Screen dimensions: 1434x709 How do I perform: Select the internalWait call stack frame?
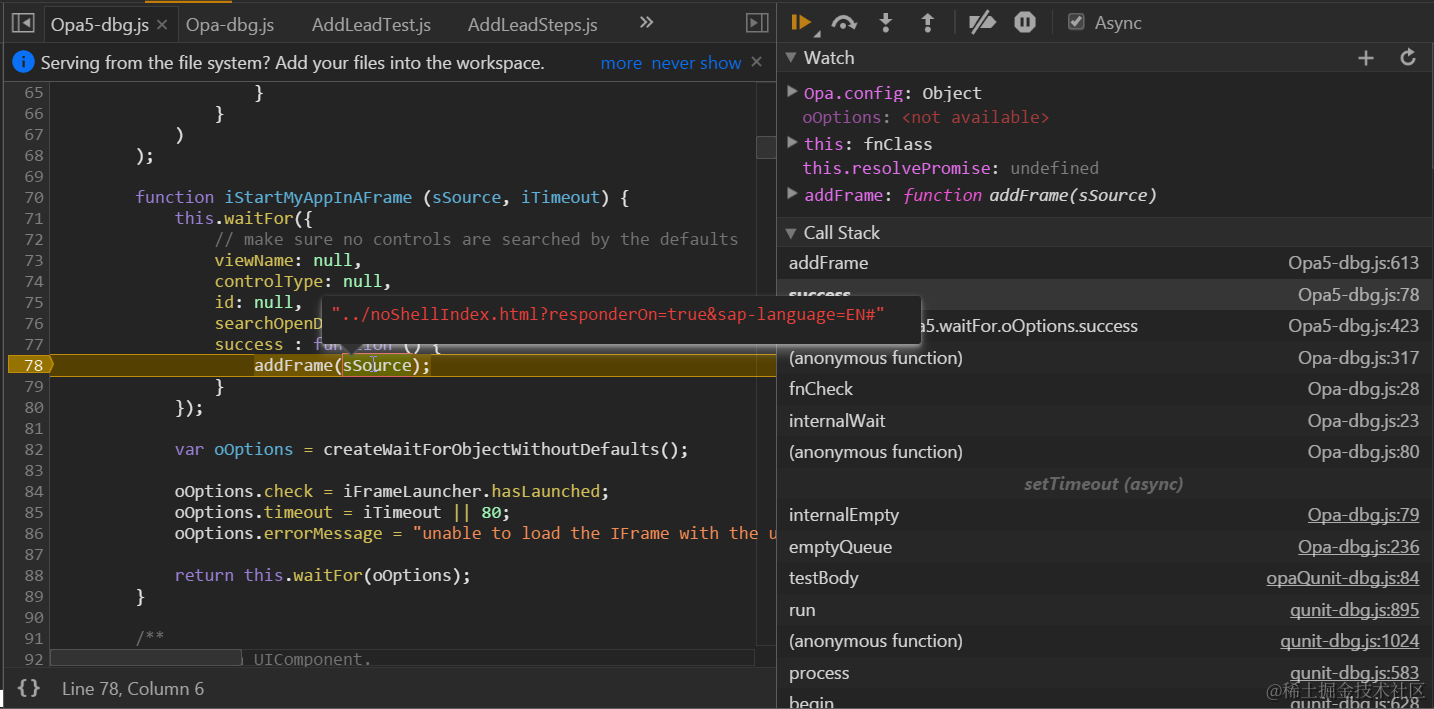tap(1104, 421)
